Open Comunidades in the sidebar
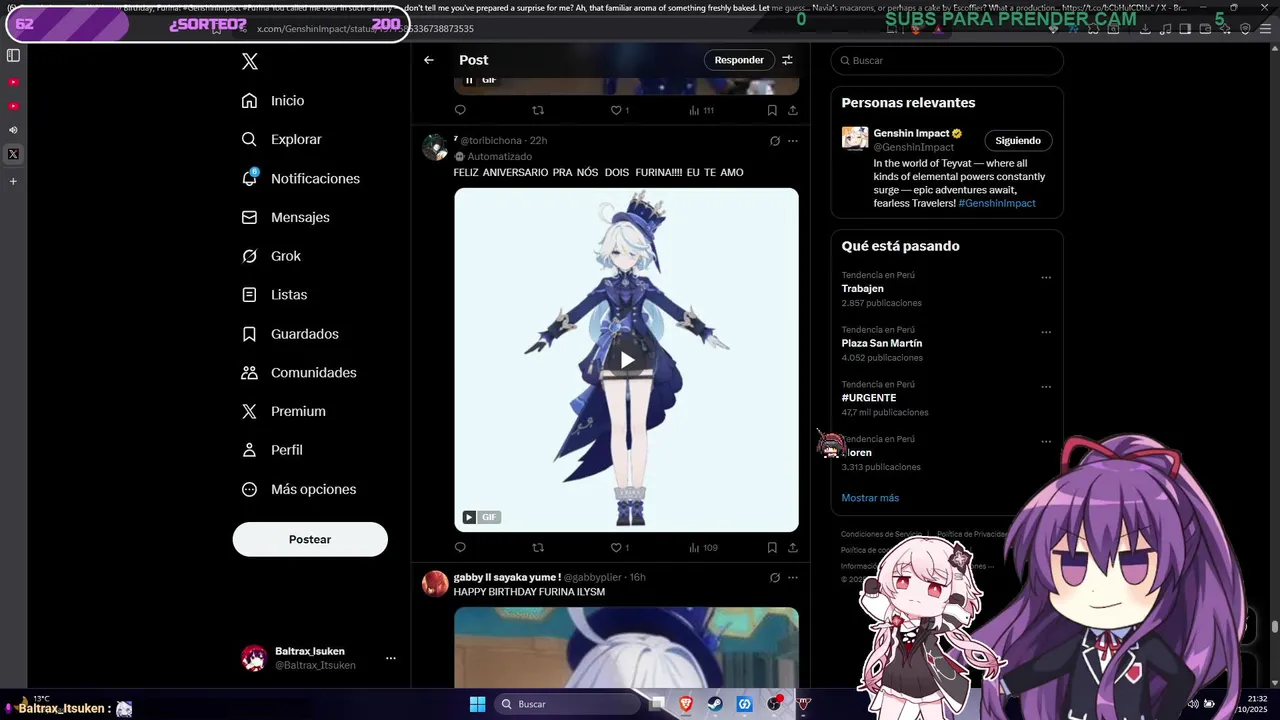Image resolution: width=1280 pixels, height=720 pixels. (299, 373)
